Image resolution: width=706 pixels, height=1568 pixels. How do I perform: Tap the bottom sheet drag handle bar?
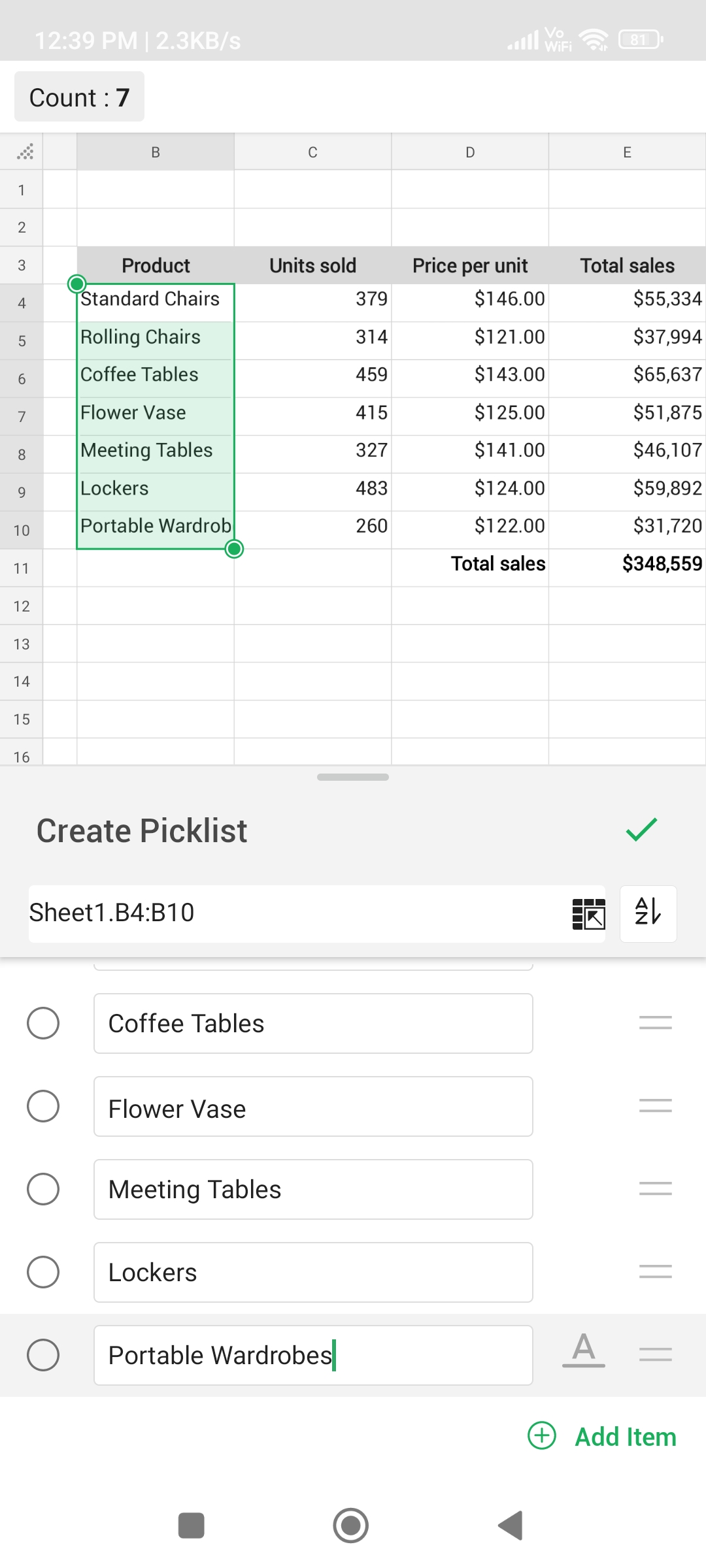[352, 777]
